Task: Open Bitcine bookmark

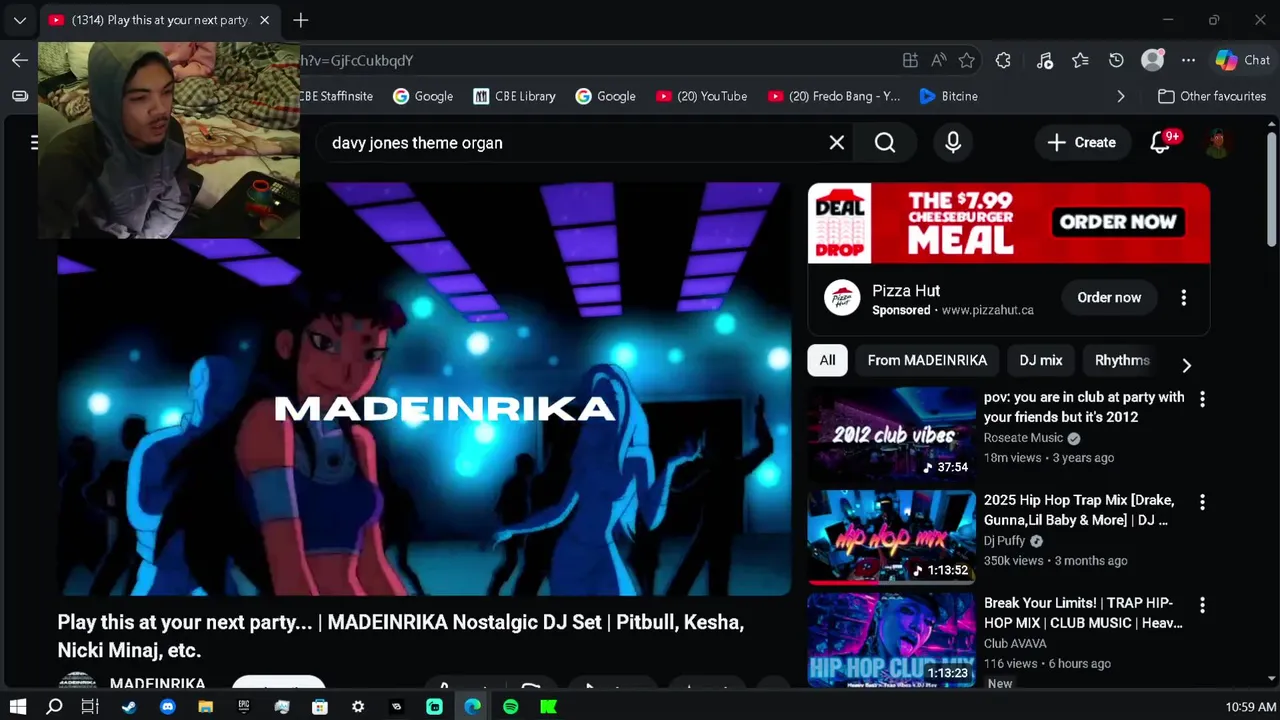Action: [x=948, y=96]
